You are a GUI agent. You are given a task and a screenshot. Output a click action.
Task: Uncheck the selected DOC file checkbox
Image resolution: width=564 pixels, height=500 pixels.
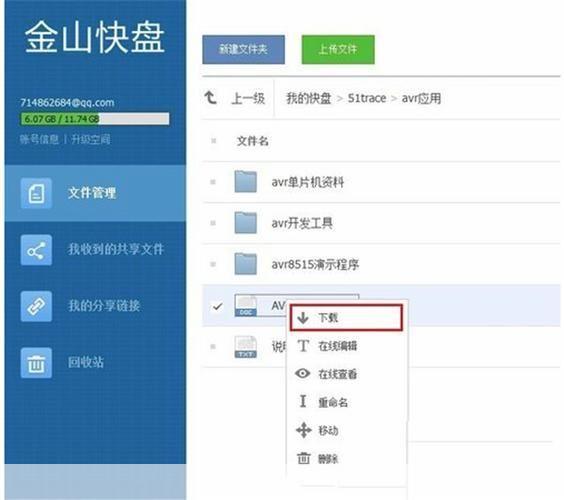click(x=217, y=306)
